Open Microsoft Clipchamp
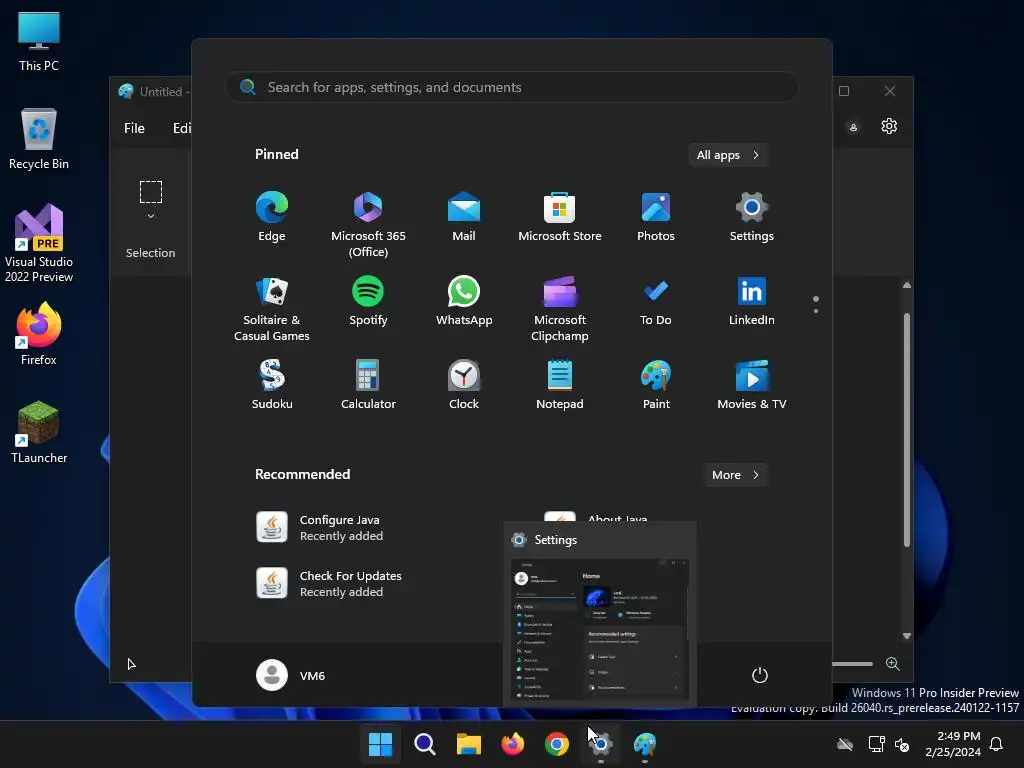 [x=560, y=308]
